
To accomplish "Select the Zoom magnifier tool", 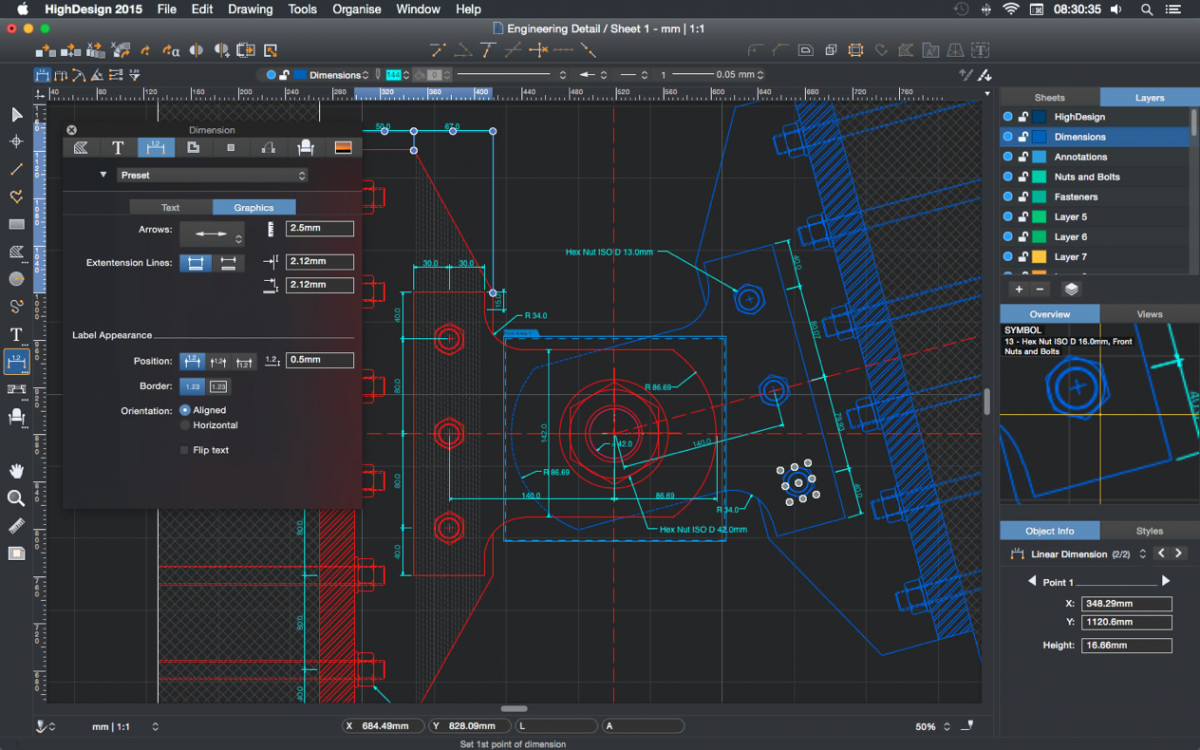I will 16,498.
